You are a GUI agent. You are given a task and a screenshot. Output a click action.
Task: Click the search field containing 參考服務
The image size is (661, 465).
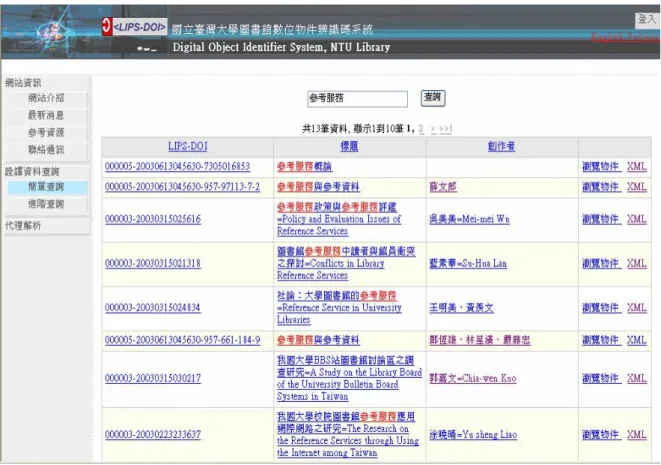pyautogui.click(x=357, y=99)
